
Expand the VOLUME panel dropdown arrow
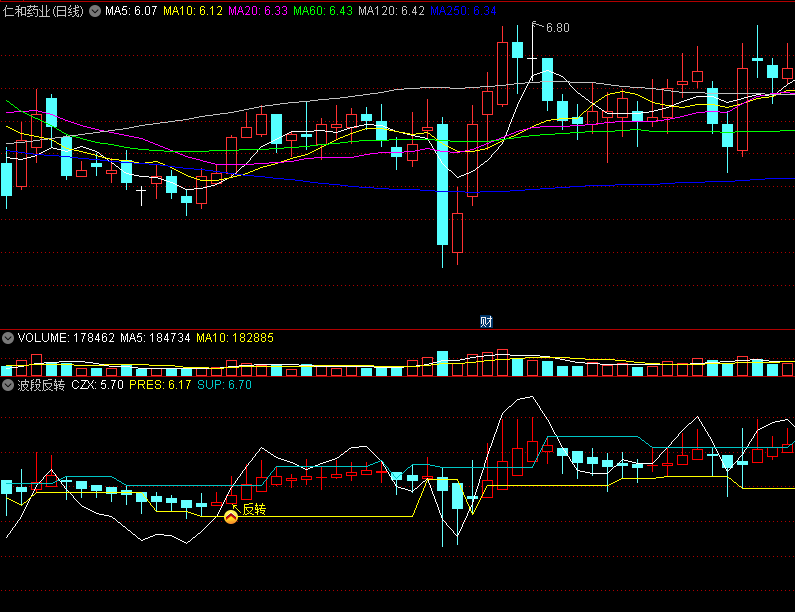coord(8,338)
